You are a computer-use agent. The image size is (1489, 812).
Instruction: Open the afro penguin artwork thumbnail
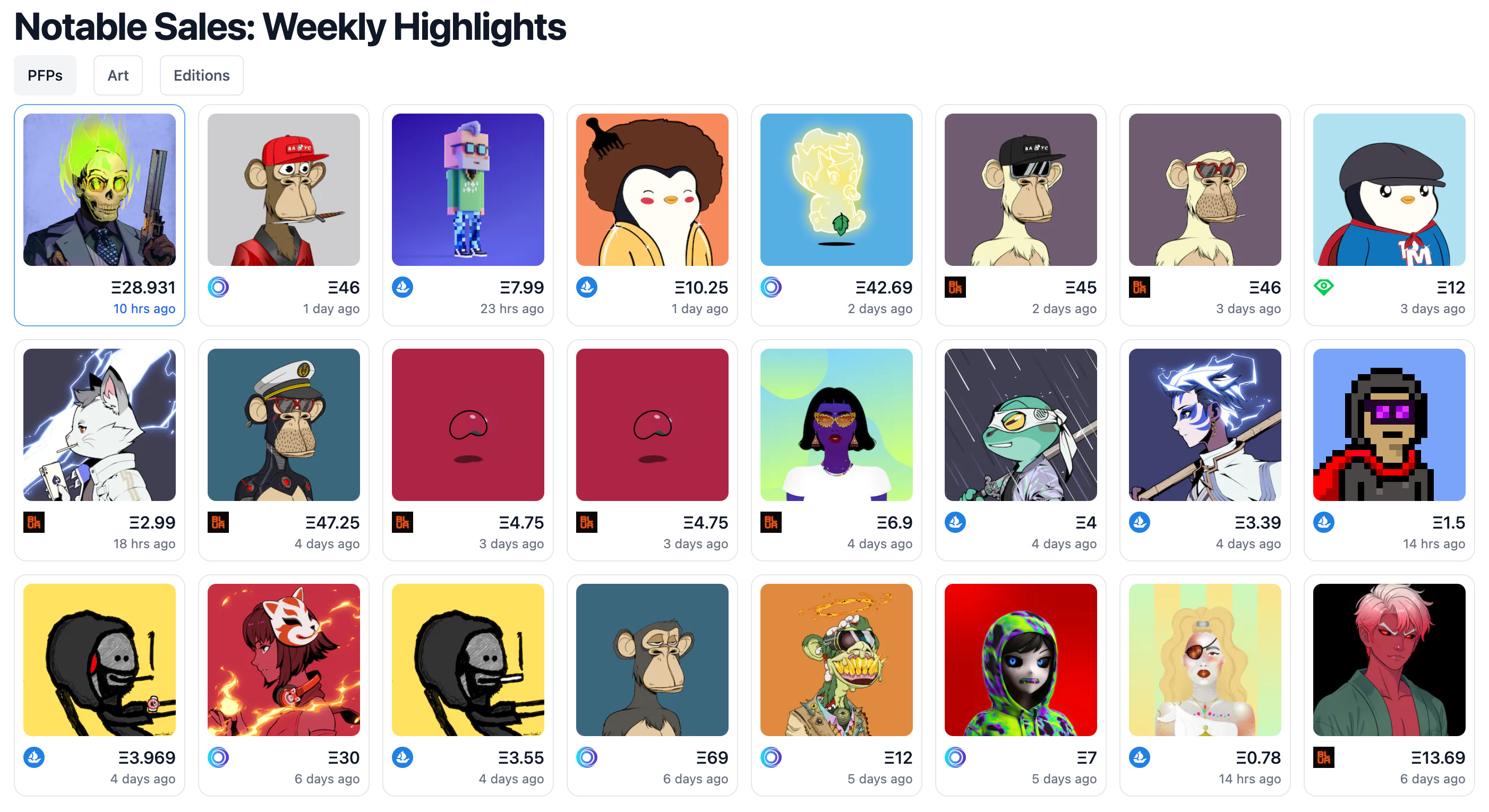point(652,189)
